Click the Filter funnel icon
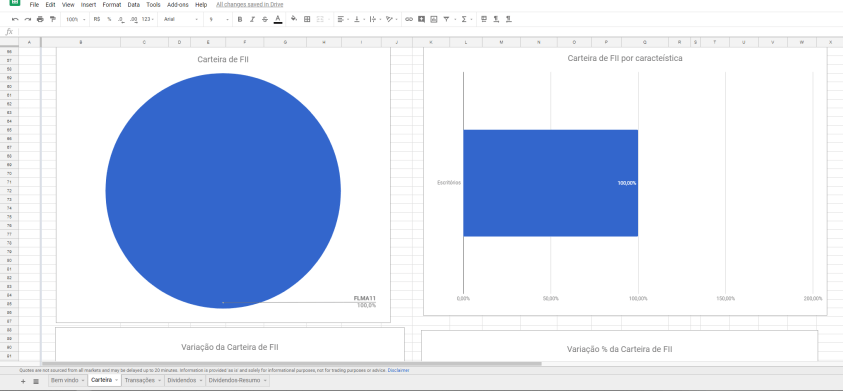The width and height of the screenshot is (843, 391). pos(446,19)
